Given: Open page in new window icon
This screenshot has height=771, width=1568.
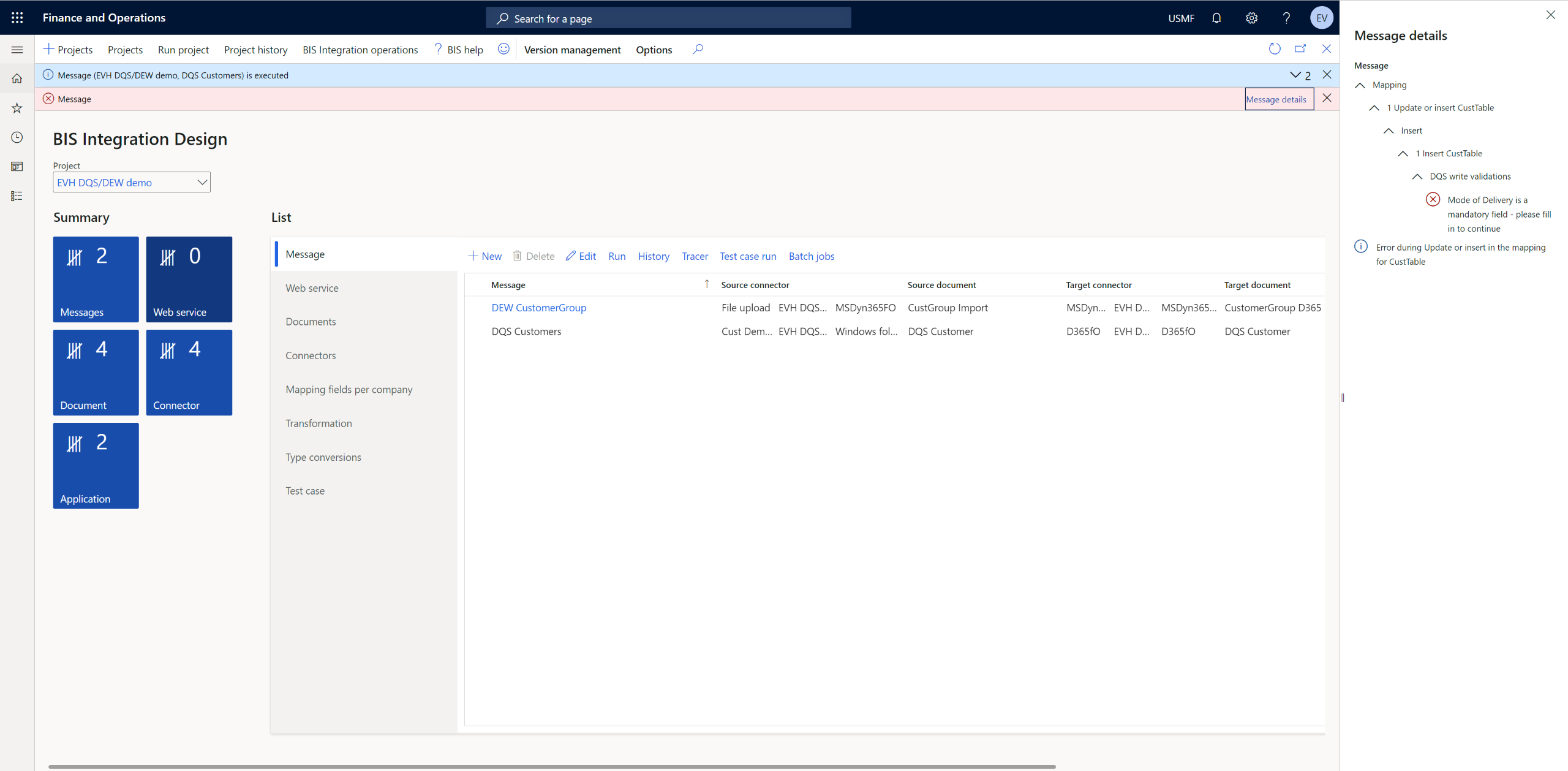Looking at the screenshot, I should coord(1300,49).
